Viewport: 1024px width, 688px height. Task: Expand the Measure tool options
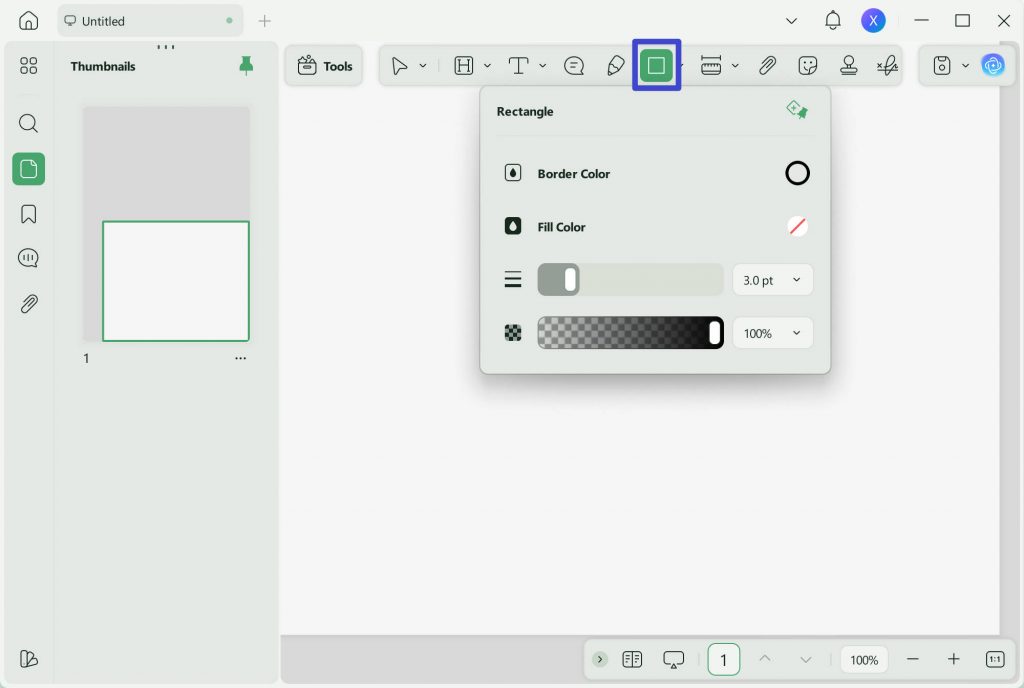point(735,66)
